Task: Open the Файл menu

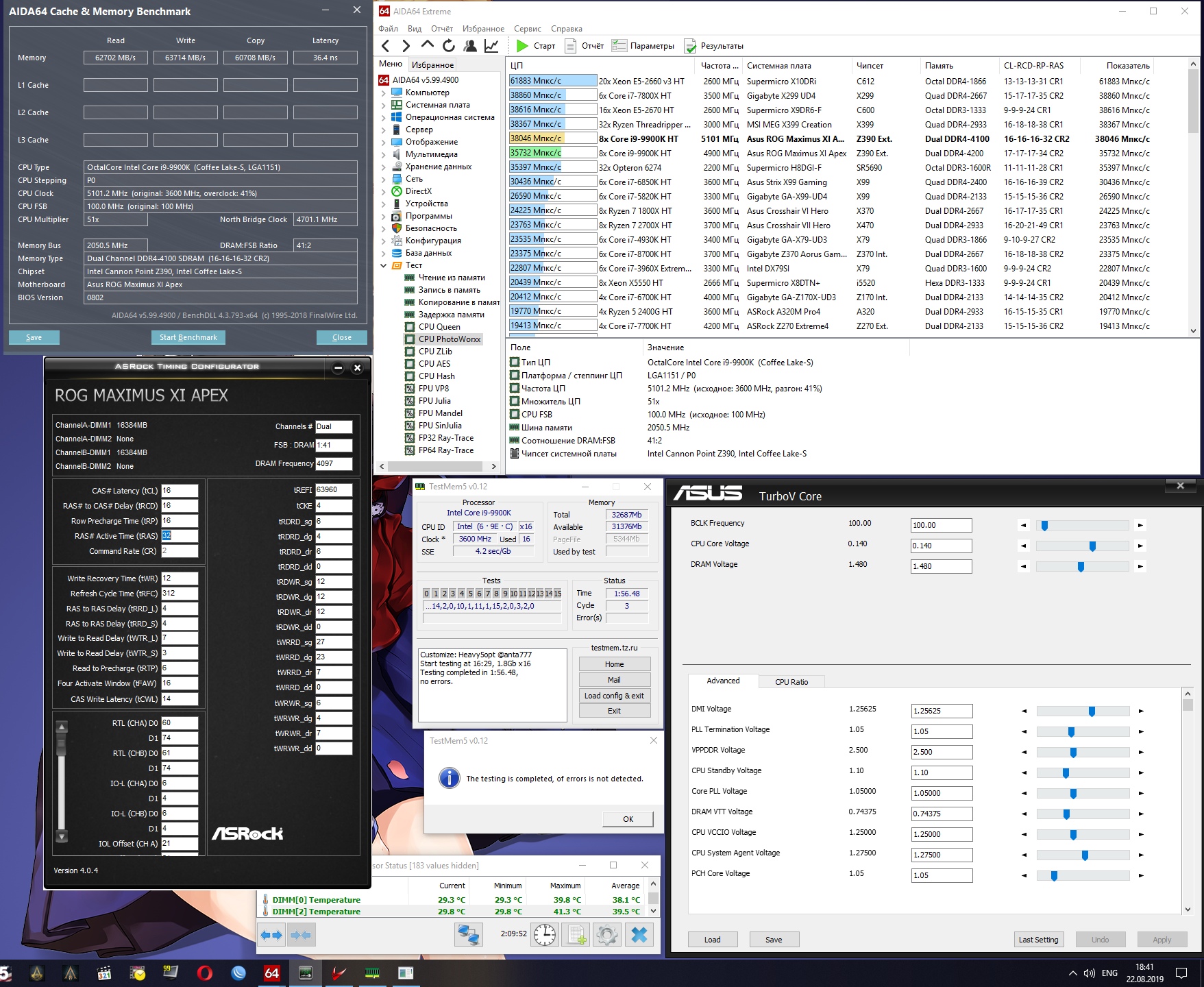Action: (388, 29)
